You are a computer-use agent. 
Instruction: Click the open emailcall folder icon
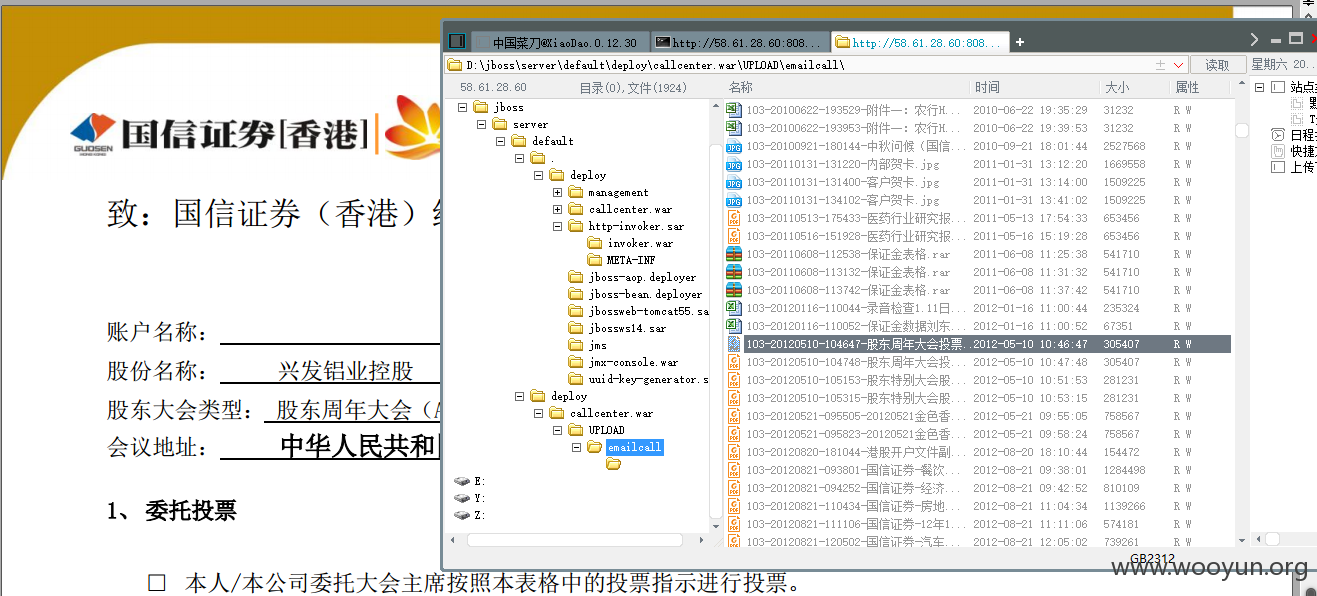(595, 447)
